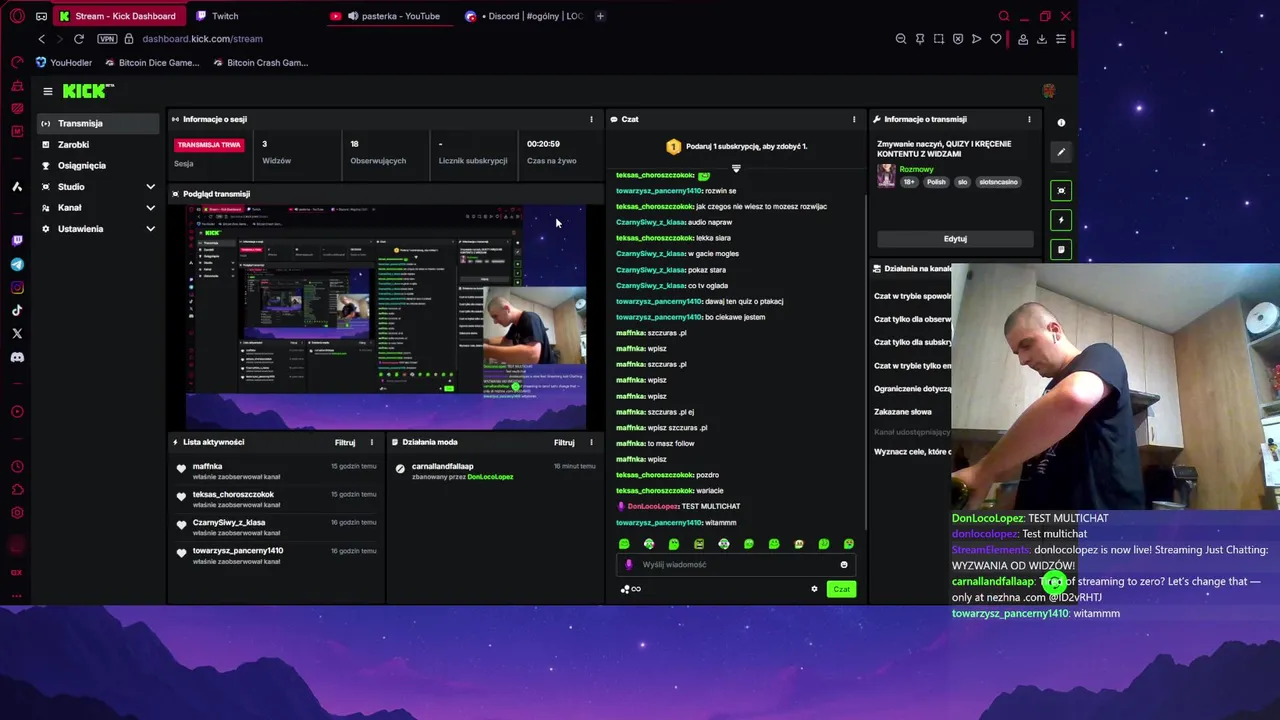Click the Rozmowy category link

pyautogui.click(x=917, y=170)
